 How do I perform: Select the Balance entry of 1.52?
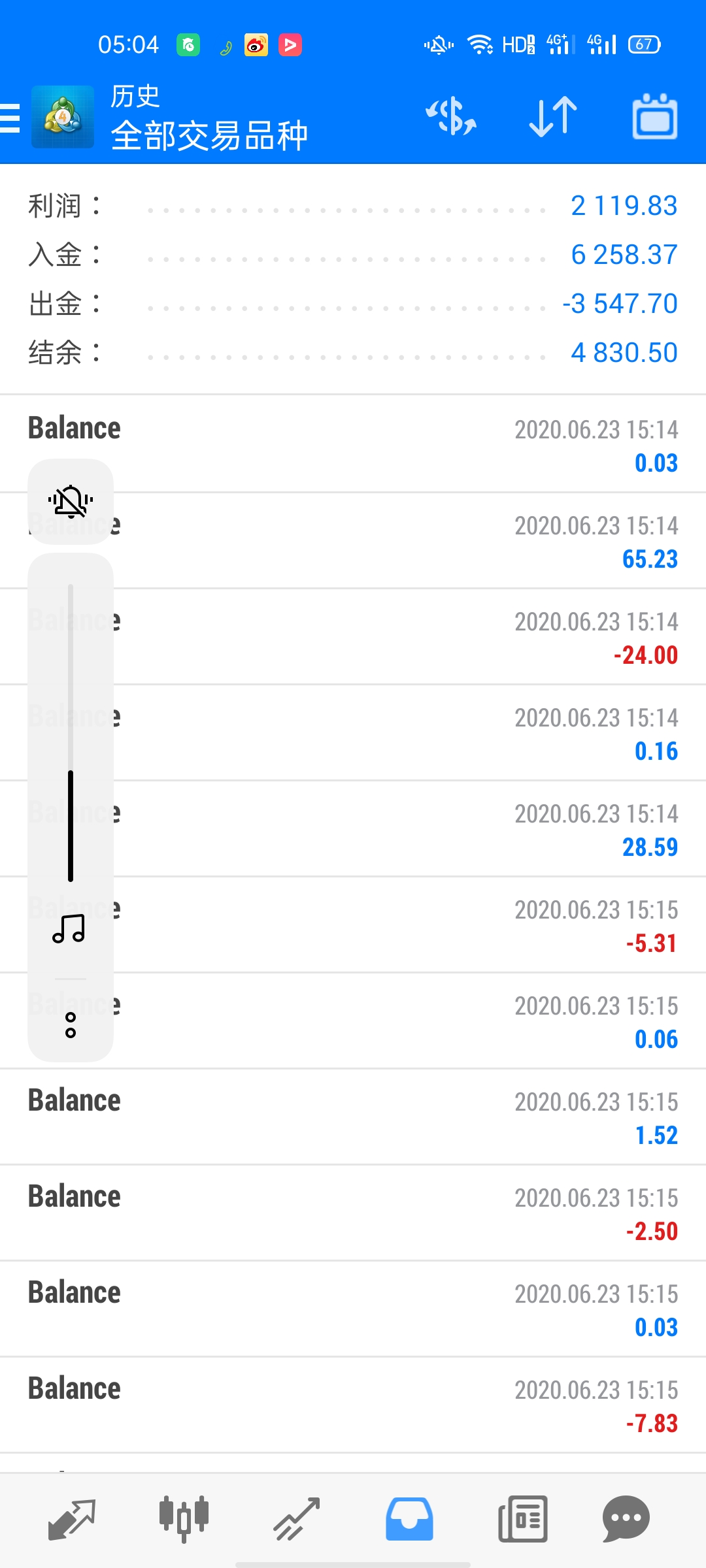(x=353, y=1117)
